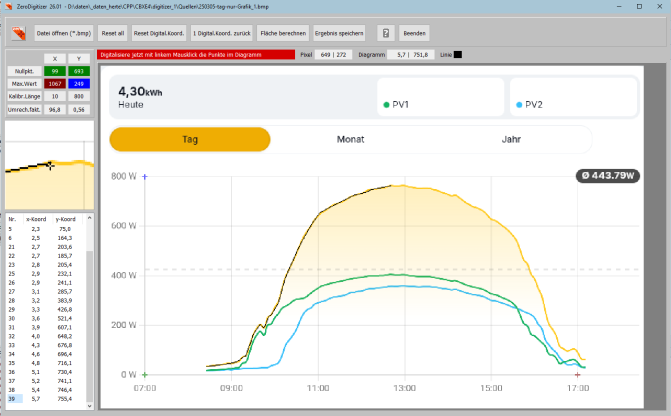
Task: Click 'Fläche berechnen' button
Action: (282, 33)
